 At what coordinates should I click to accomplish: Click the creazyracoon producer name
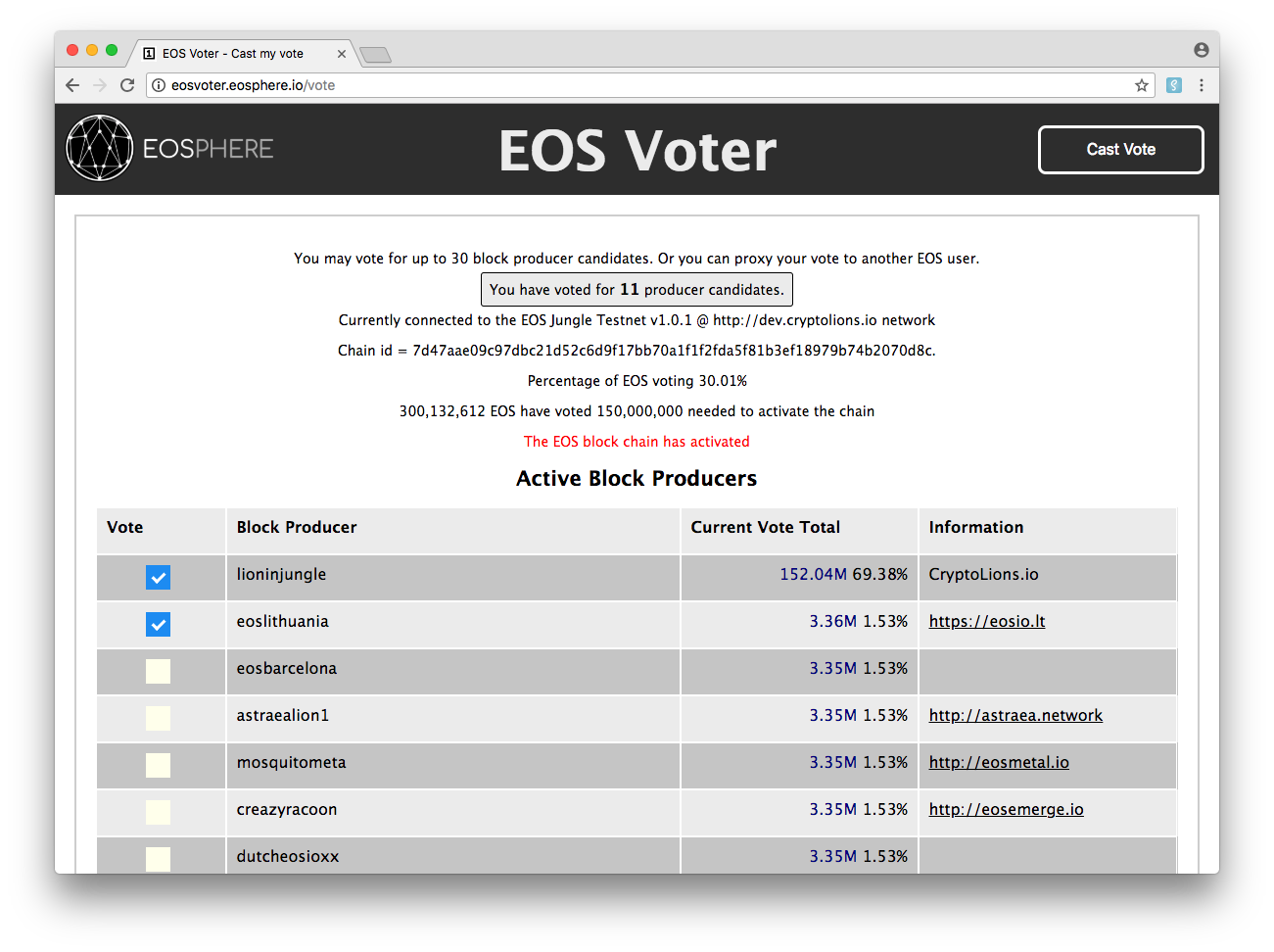[x=286, y=810]
